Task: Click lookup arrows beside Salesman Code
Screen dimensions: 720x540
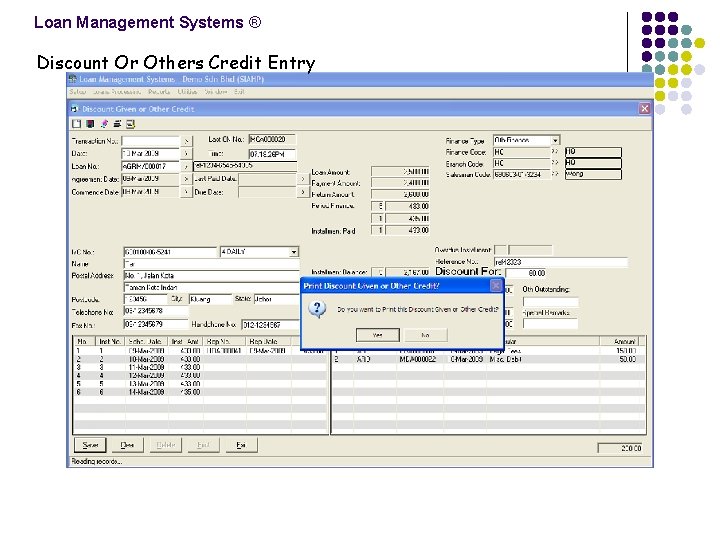Action: [555, 174]
